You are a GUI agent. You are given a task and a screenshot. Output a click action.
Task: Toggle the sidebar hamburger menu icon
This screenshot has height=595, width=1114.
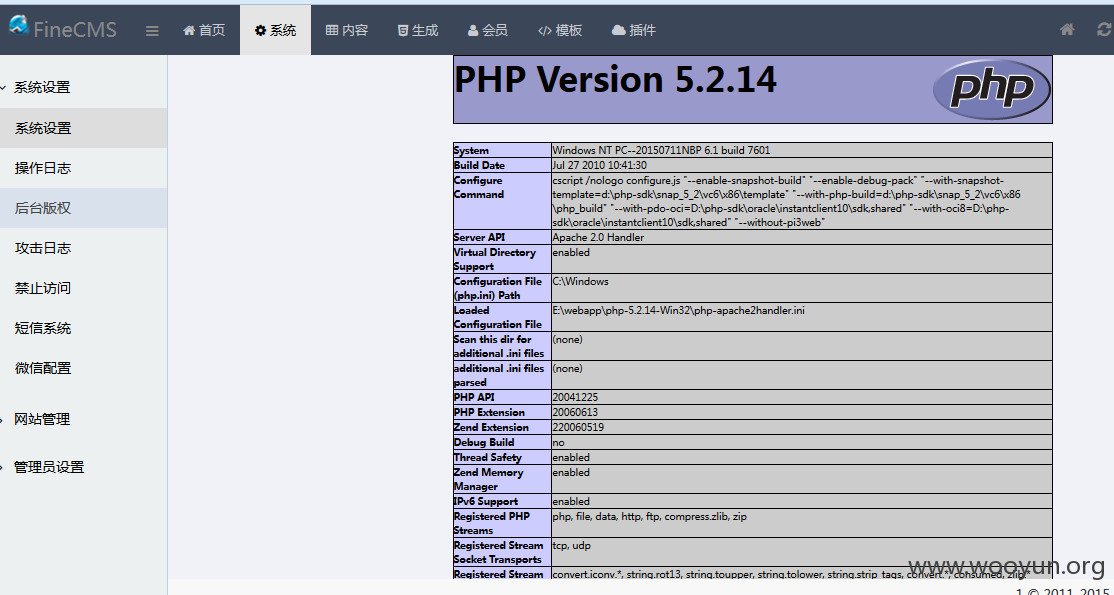(152, 31)
